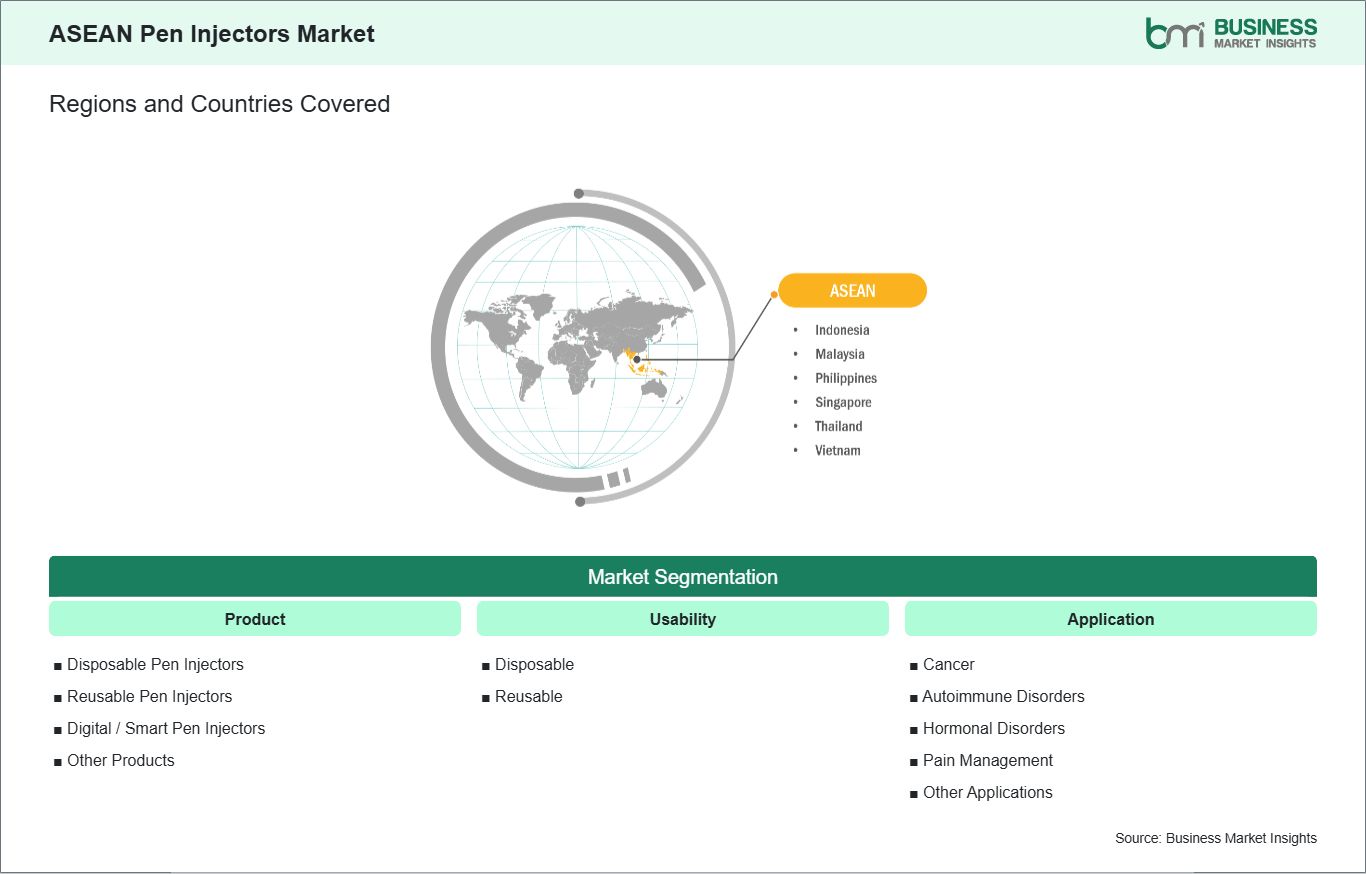Click the Source: Business Market Insights text

click(x=1216, y=838)
